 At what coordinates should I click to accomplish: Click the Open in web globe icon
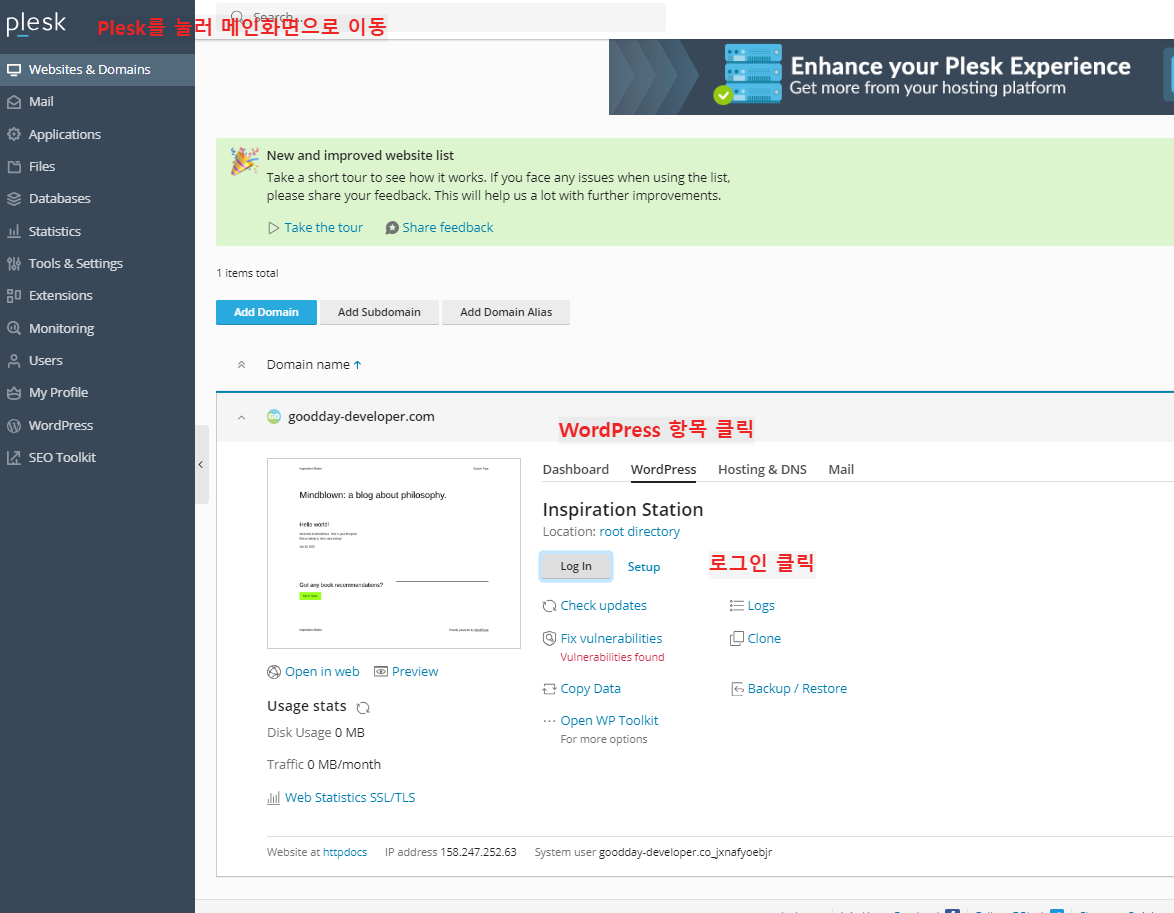click(x=274, y=673)
